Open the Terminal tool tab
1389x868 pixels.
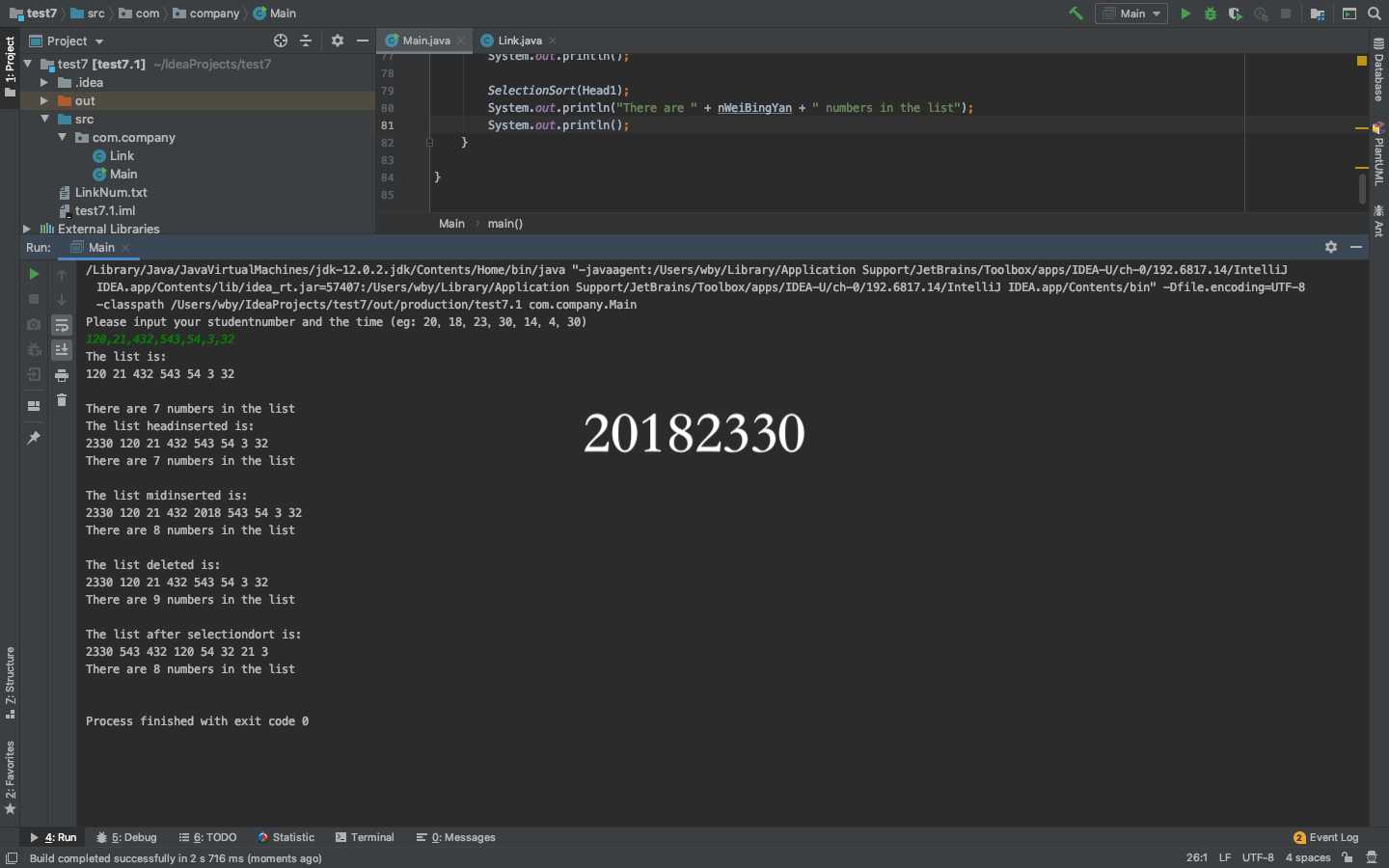(x=365, y=837)
